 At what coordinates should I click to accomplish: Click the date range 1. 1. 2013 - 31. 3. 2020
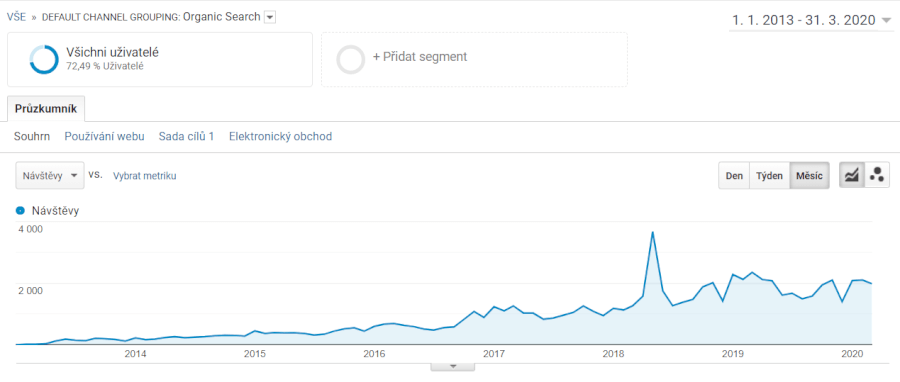(x=804, y=21)
